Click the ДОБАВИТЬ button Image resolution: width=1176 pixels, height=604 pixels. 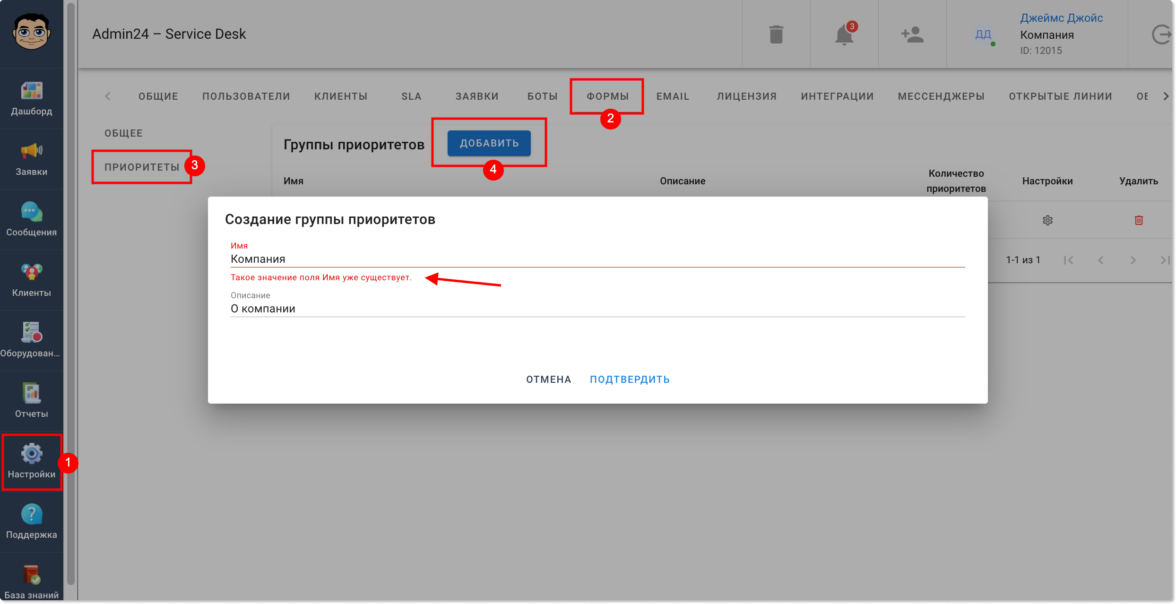click(x=489, y=143)
